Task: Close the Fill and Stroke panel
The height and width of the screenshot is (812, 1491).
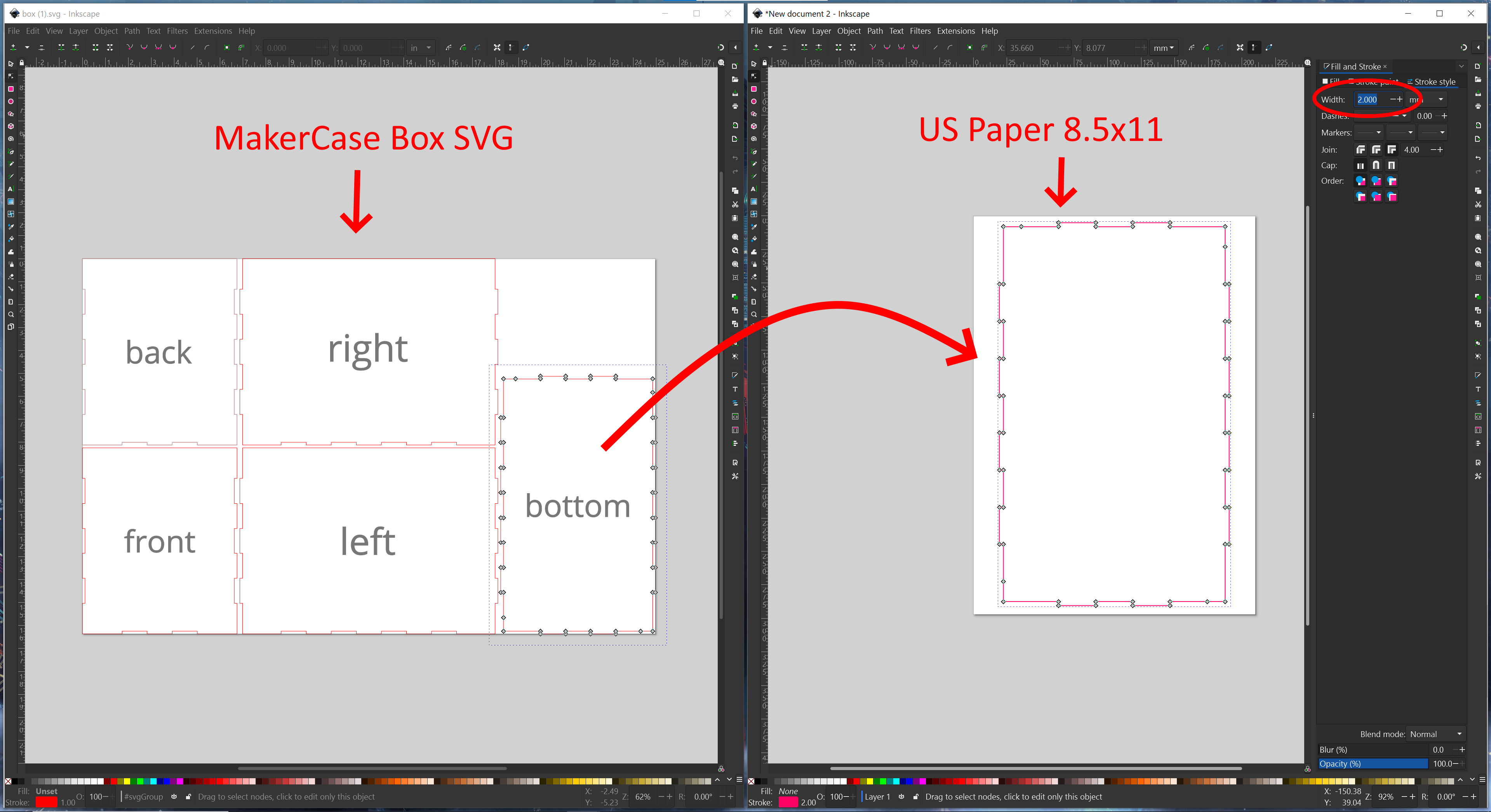Action: pos(1386,66)
